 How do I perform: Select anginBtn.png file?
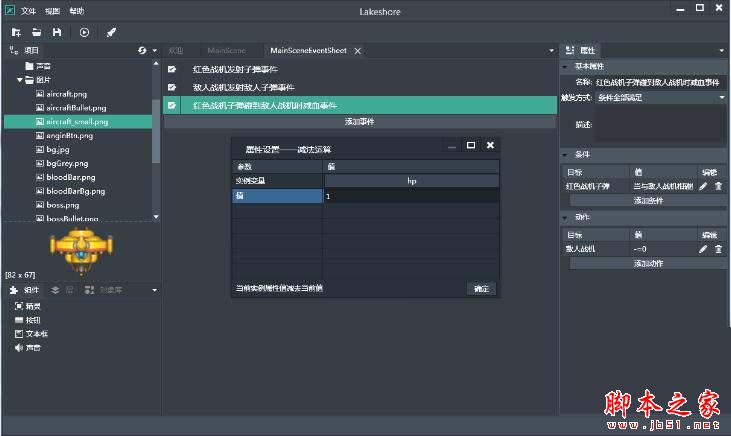click(64, 136)
